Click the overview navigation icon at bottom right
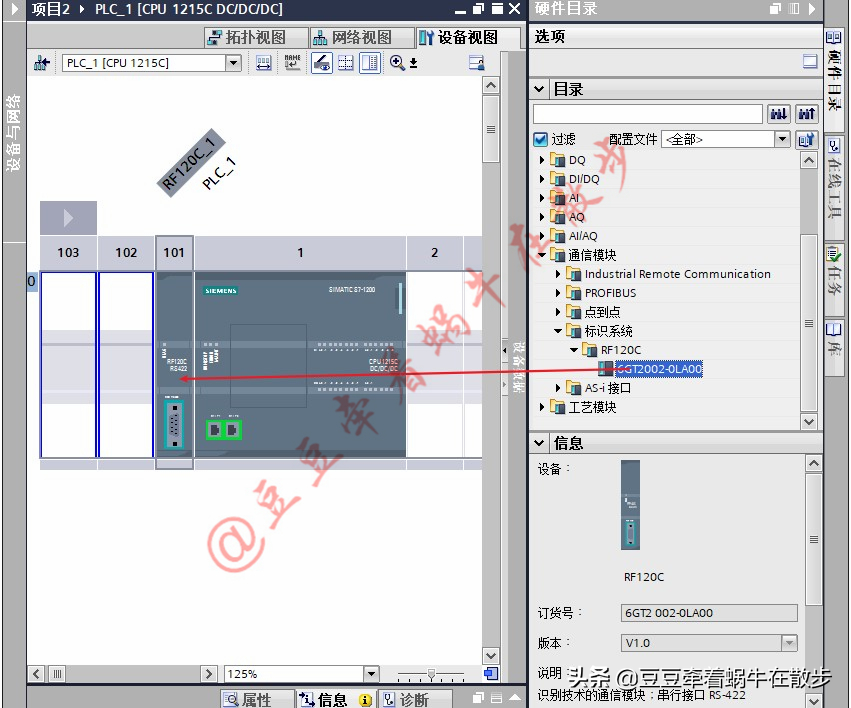Screen dimensions: 851x708 tap(491, 673)
